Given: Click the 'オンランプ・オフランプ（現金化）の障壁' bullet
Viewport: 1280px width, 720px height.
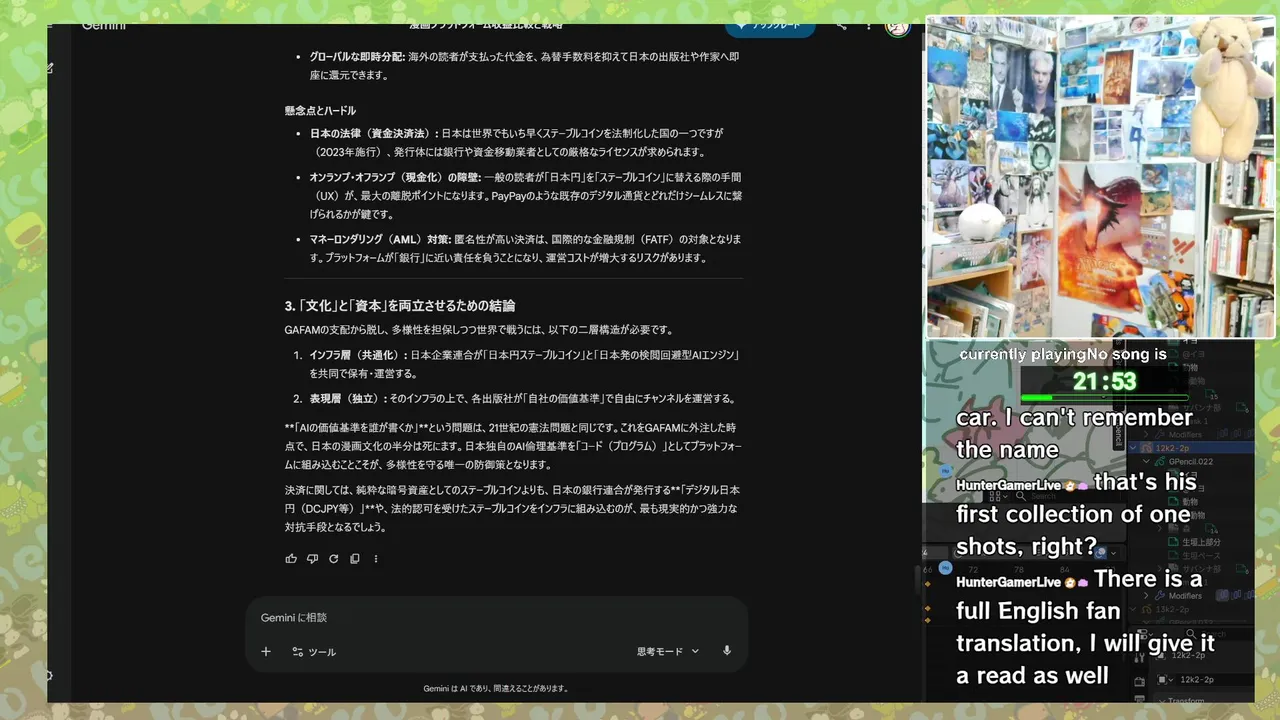Looking at the screenshot, I should click(x=525, y=195).
